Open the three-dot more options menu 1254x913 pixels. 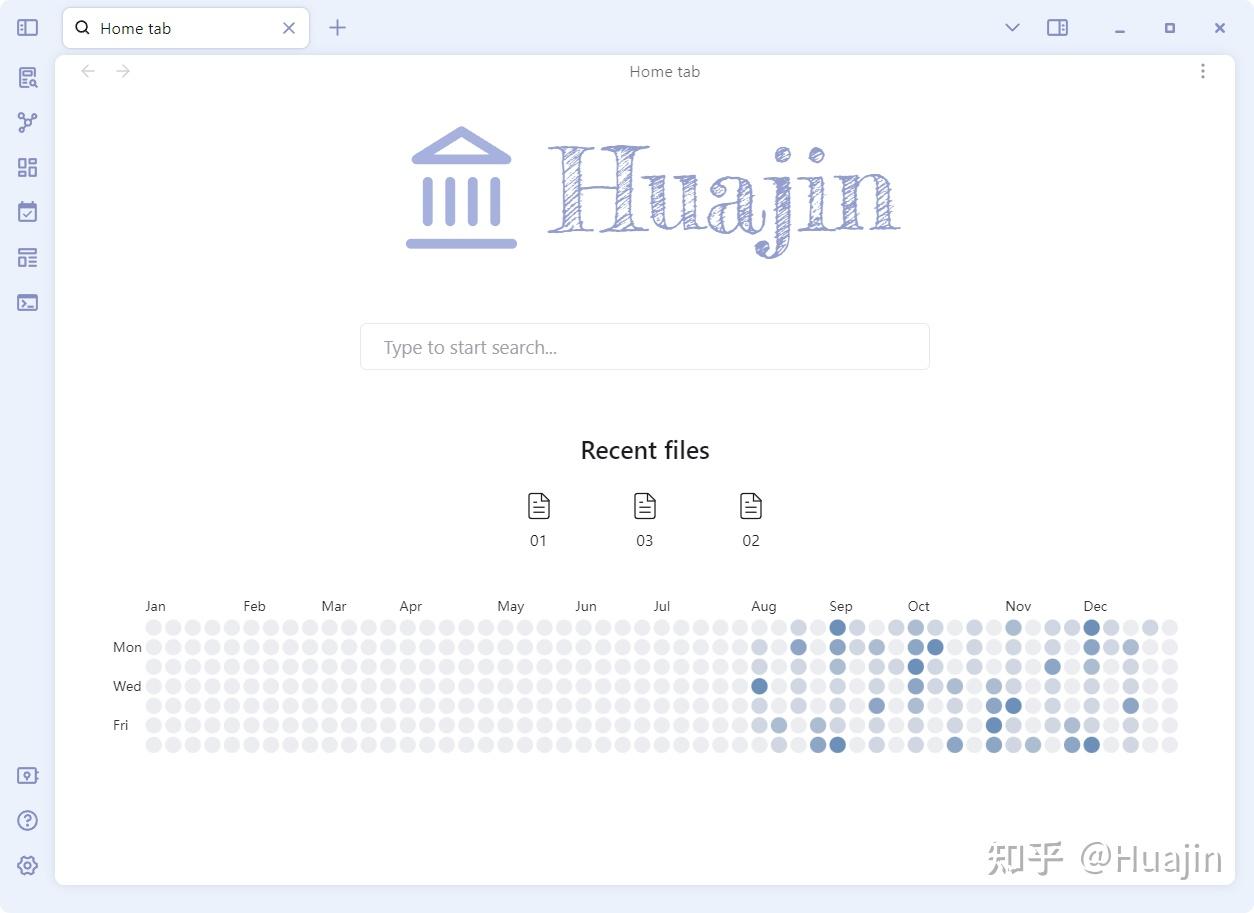(1203, 71)
